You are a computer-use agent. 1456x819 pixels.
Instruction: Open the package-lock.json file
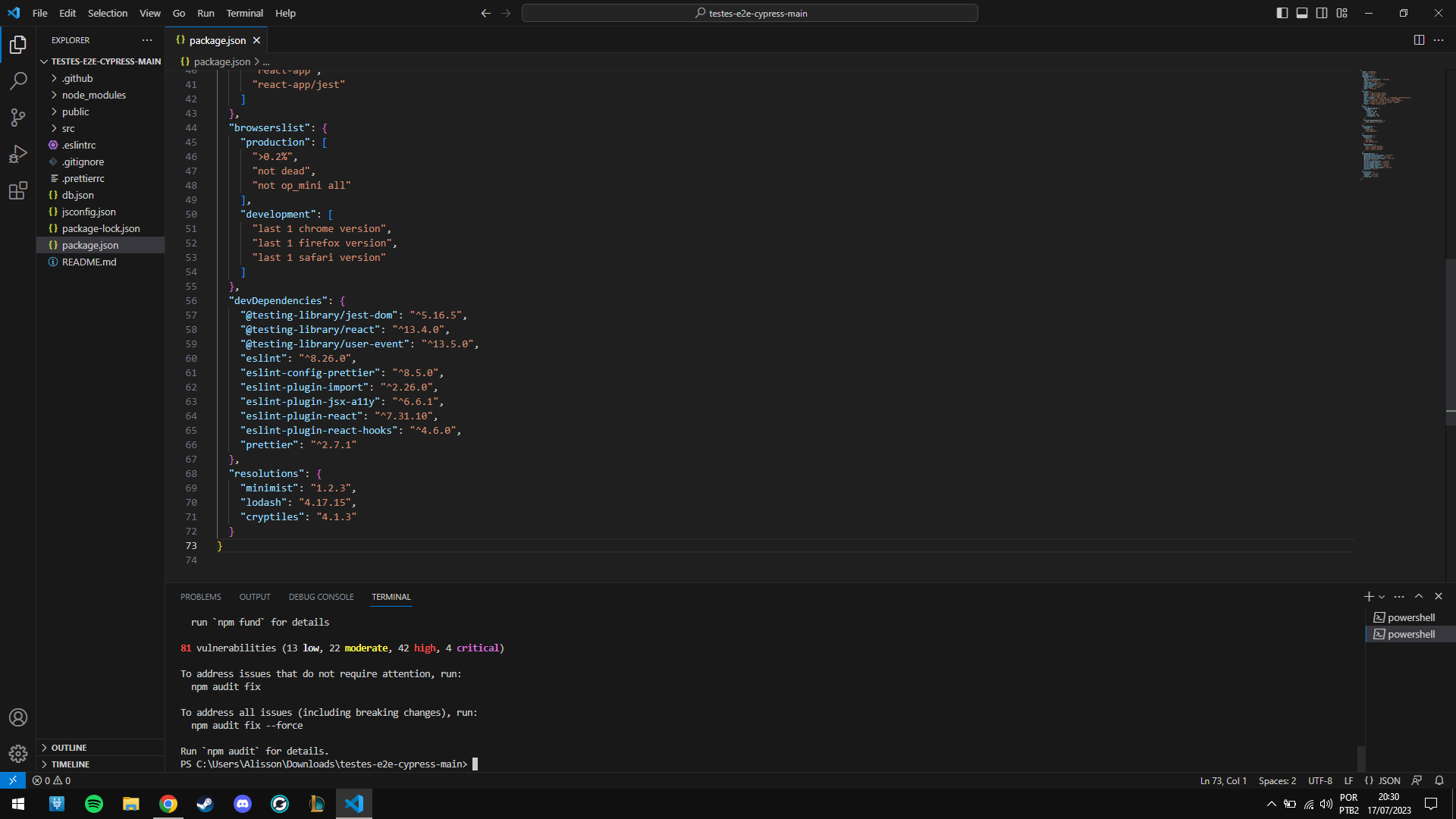(100, 228)
